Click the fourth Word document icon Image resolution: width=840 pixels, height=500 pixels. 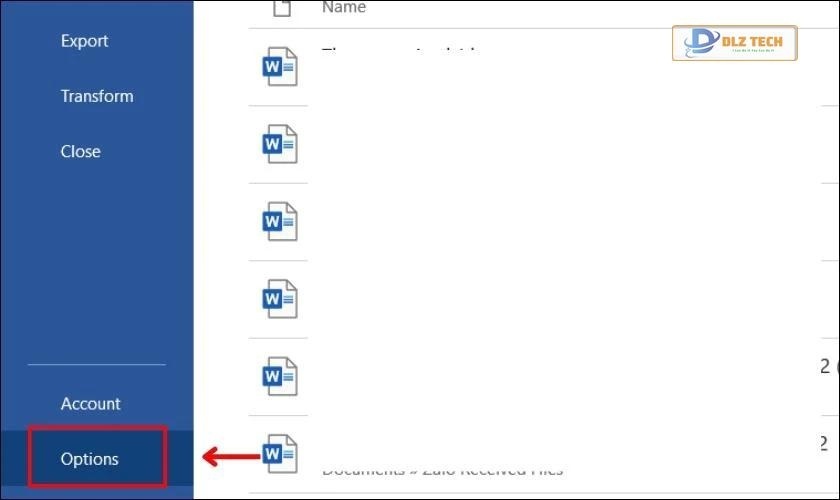(278, 298)
